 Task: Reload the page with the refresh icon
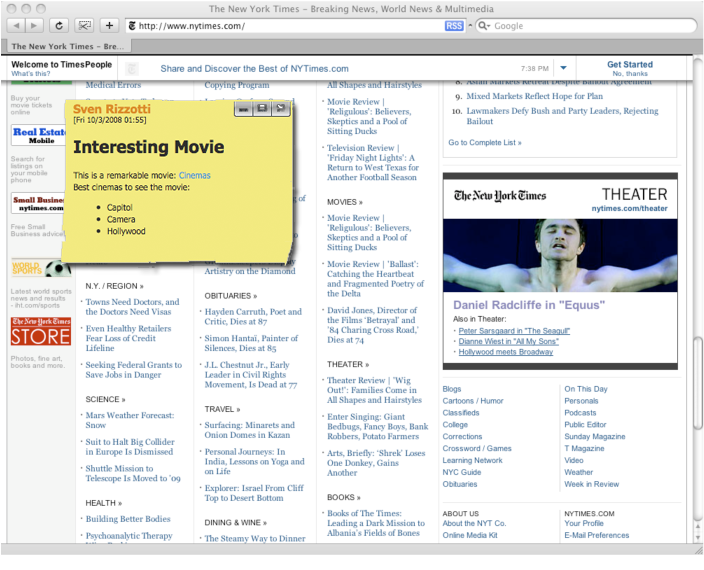click(x=60, y=25)
